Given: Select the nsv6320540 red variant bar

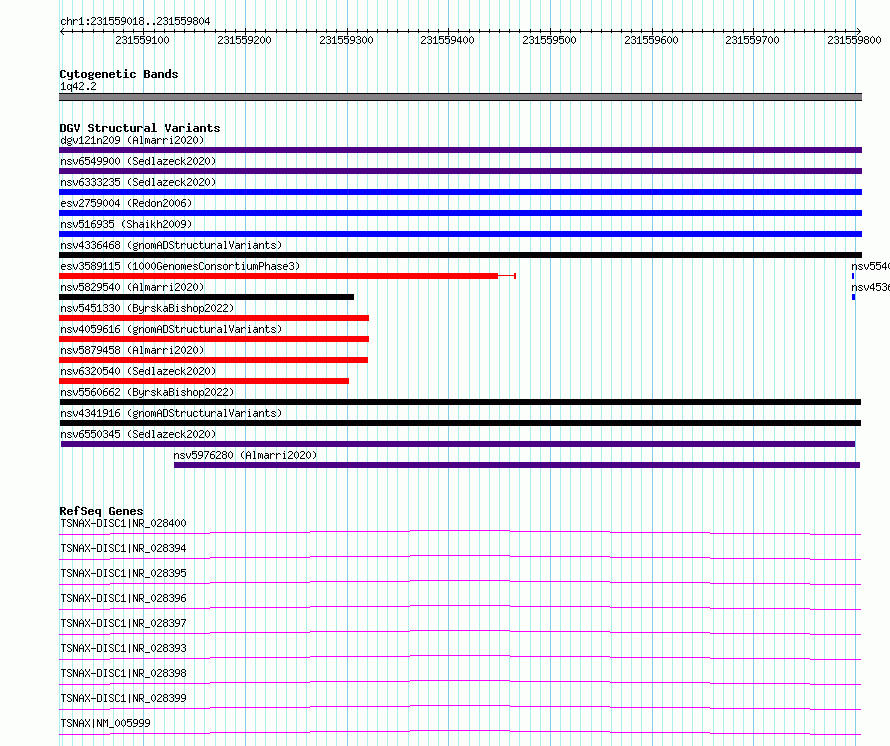Looking at the screenshot, I should pos(204,381).
